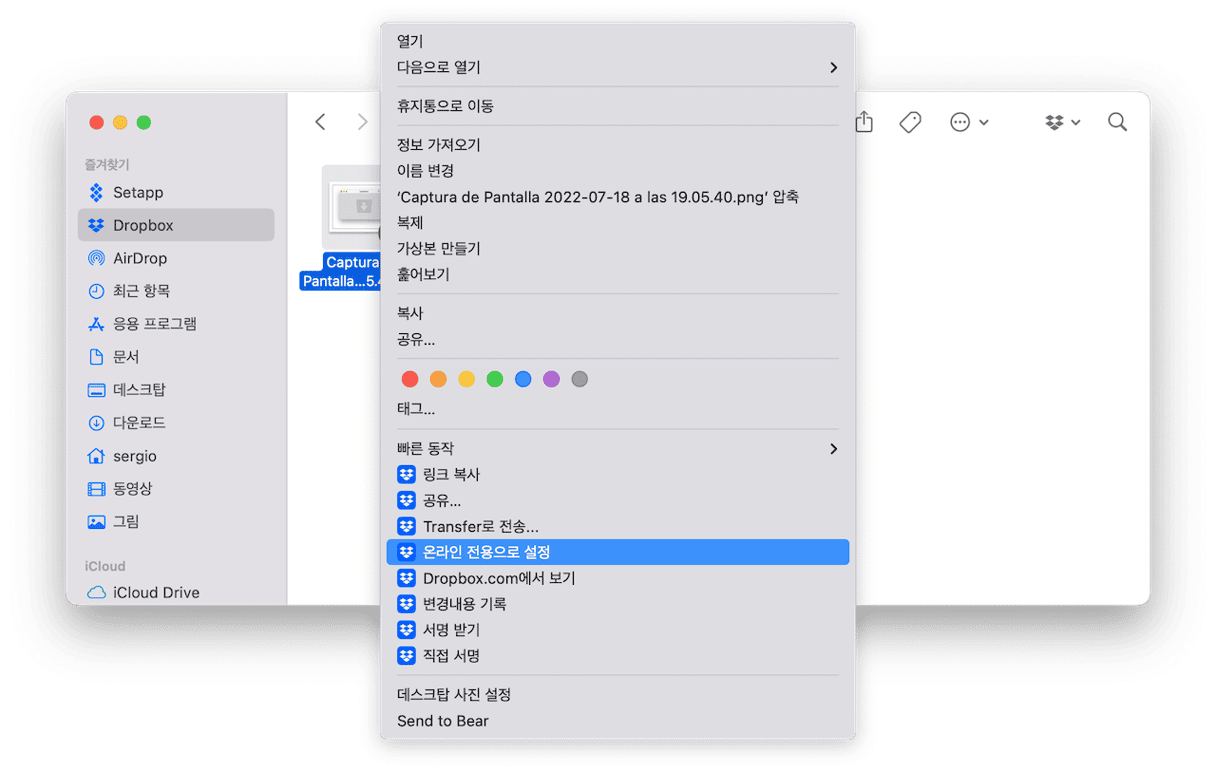Image resolution: width=1216 pixels, height=771 pixels.
Task: Expand the Dropbox toolbar dropdown
Action: click(x=1062, y=122)
